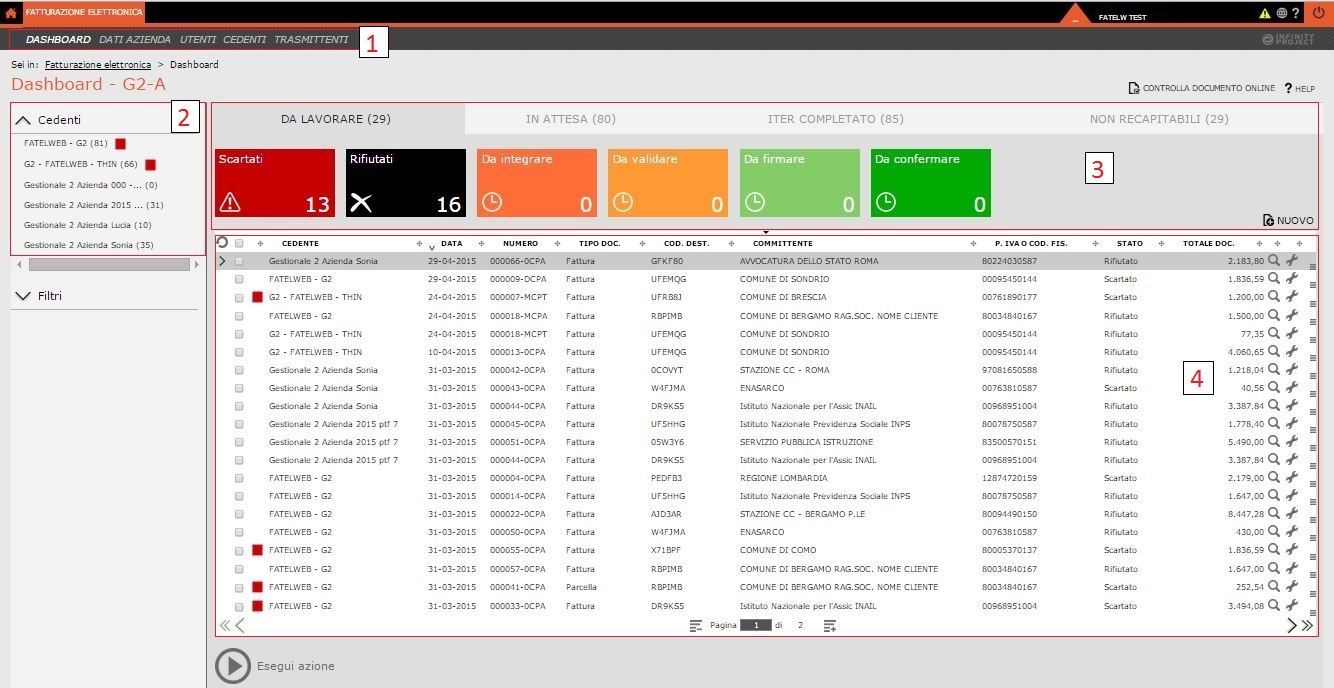Expand the Filtri panel
The height and width of the screenshot is (688, 1334).
click(24, 296)
